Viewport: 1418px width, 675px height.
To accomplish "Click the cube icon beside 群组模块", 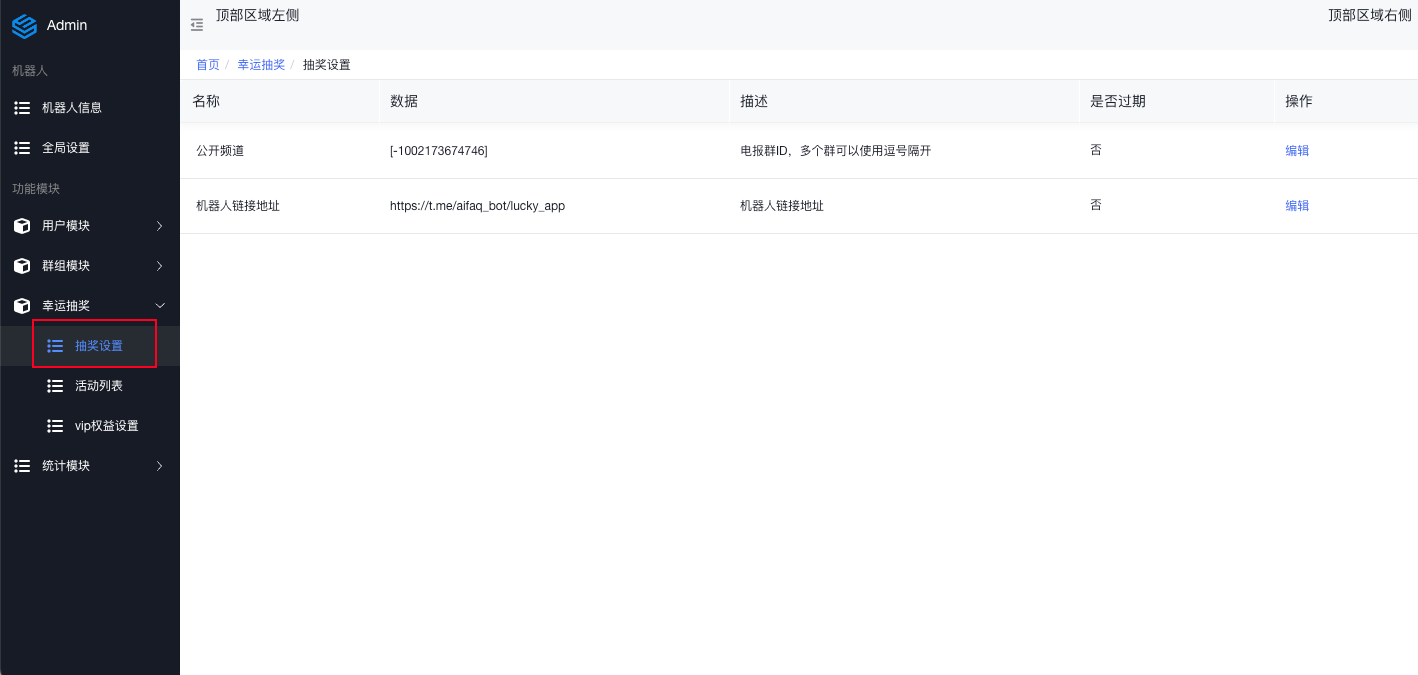I will click(x=22, y=266).
